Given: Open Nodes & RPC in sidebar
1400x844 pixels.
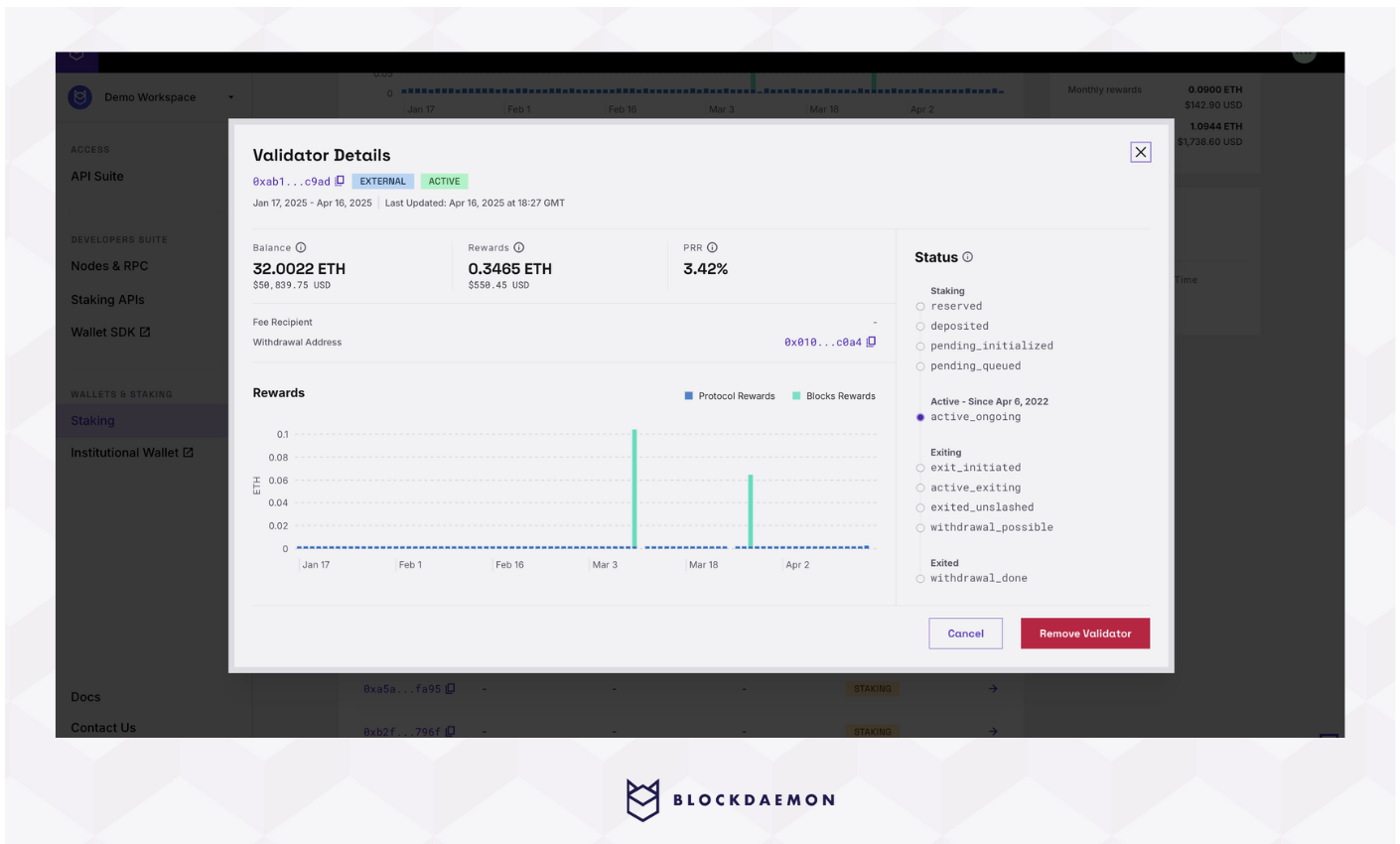Looking at the screenshot, I should (x=109, y=266).
